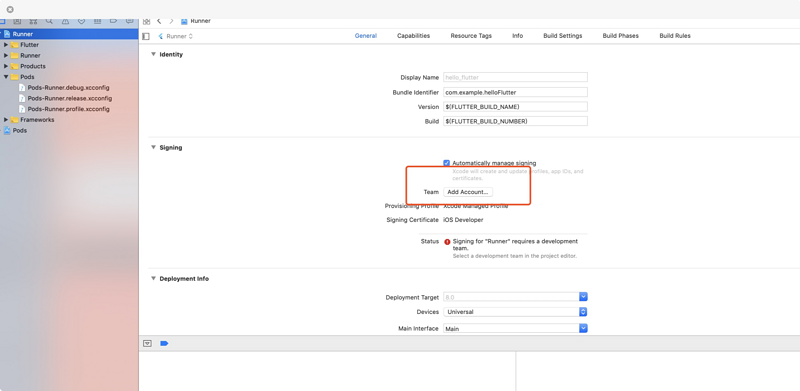This screenshot has width=800, height=391.
Task: Hide the debug area toggle icon
Action: 147,344
